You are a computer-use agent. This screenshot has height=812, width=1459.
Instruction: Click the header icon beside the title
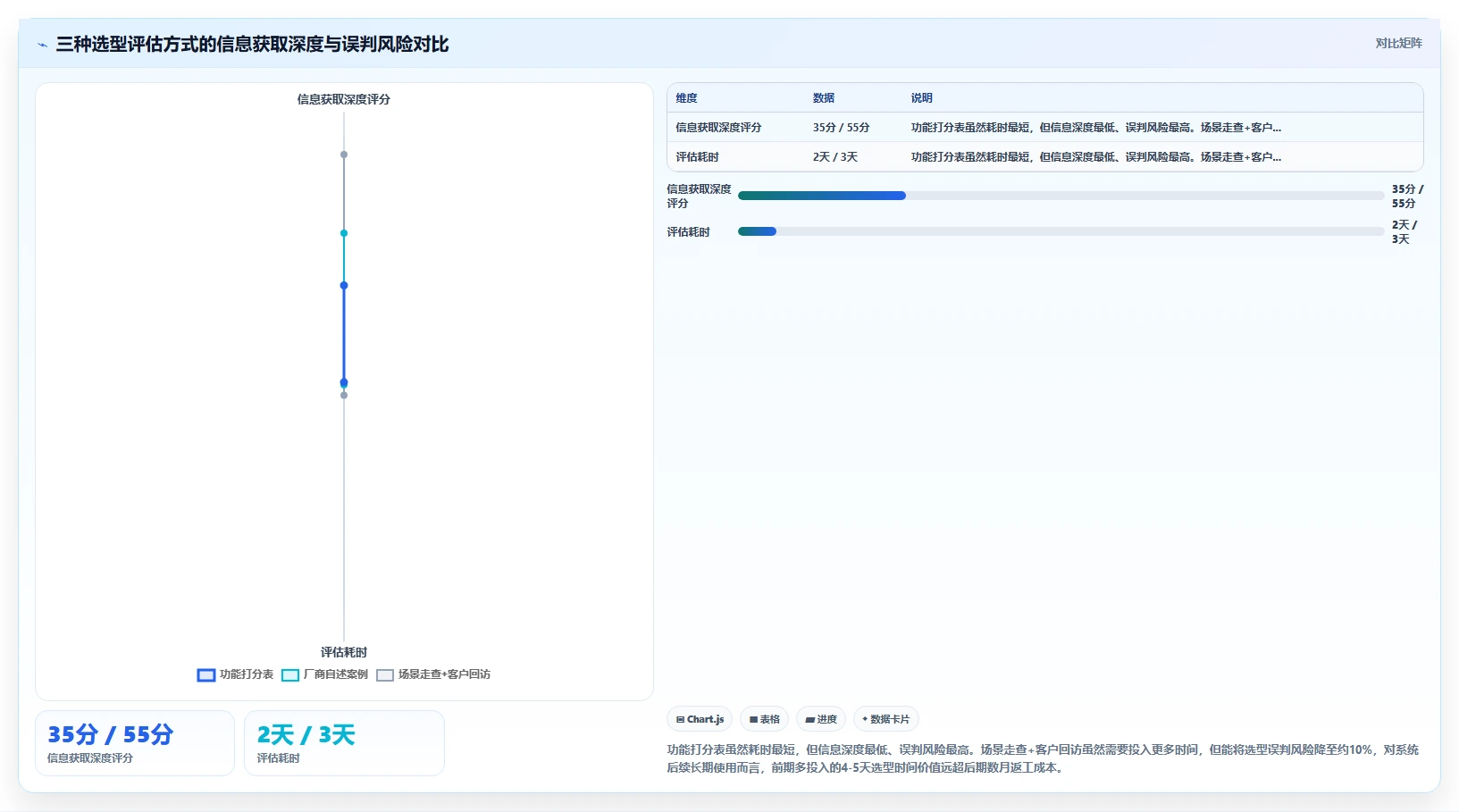click(42, 45)
